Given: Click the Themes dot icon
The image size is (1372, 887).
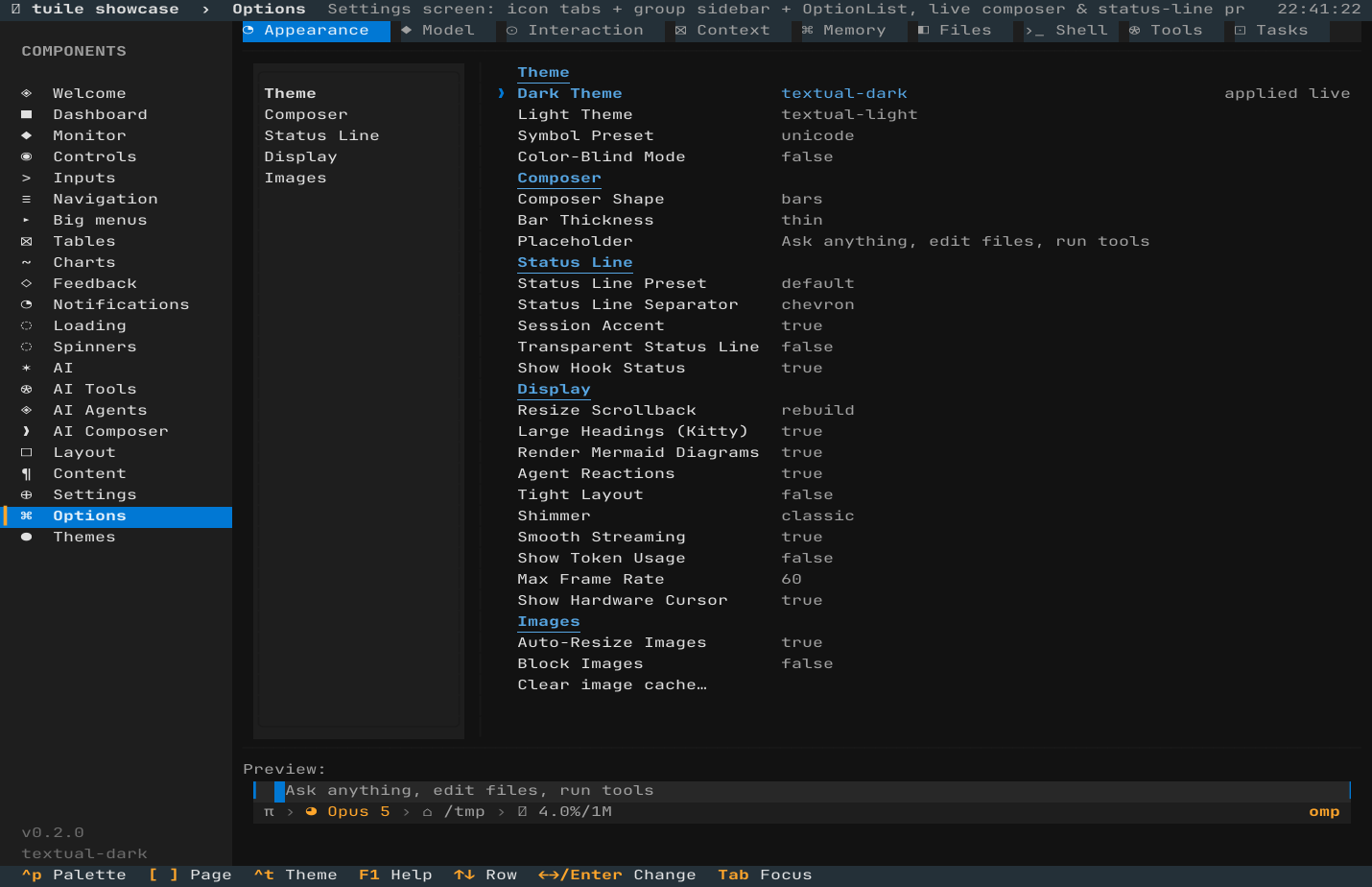Looking at the screenshot, I should pos(26,537).
